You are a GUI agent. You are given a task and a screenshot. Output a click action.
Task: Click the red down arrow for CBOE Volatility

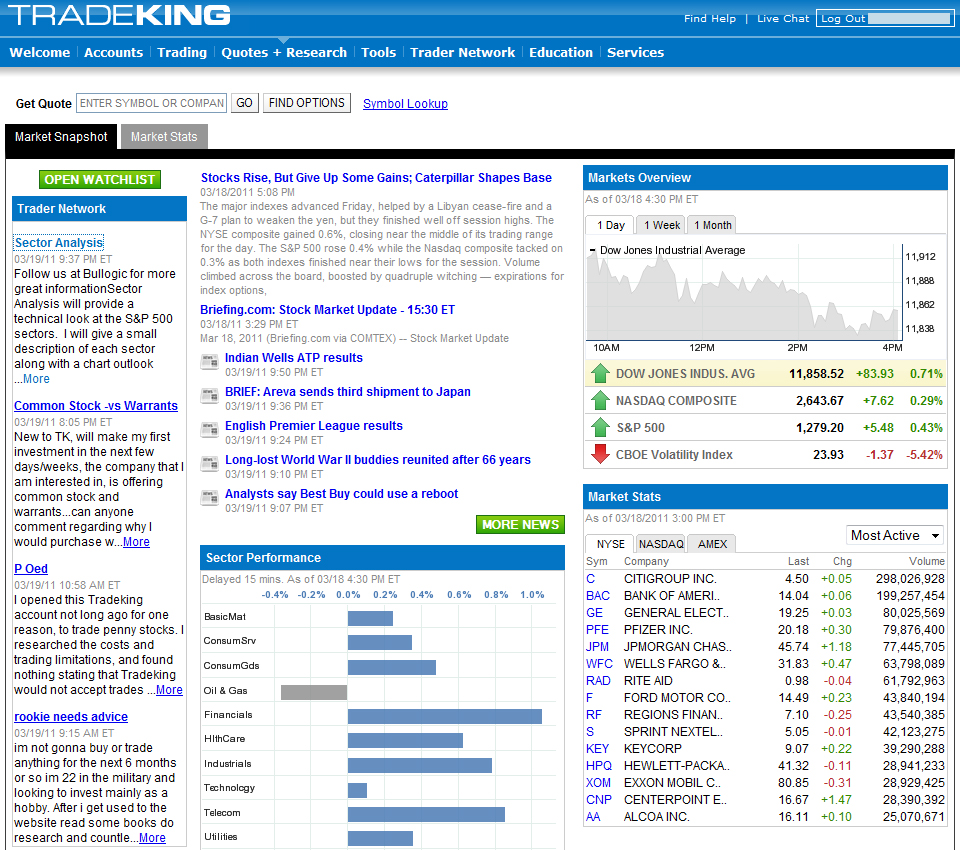tap(600, 454)
